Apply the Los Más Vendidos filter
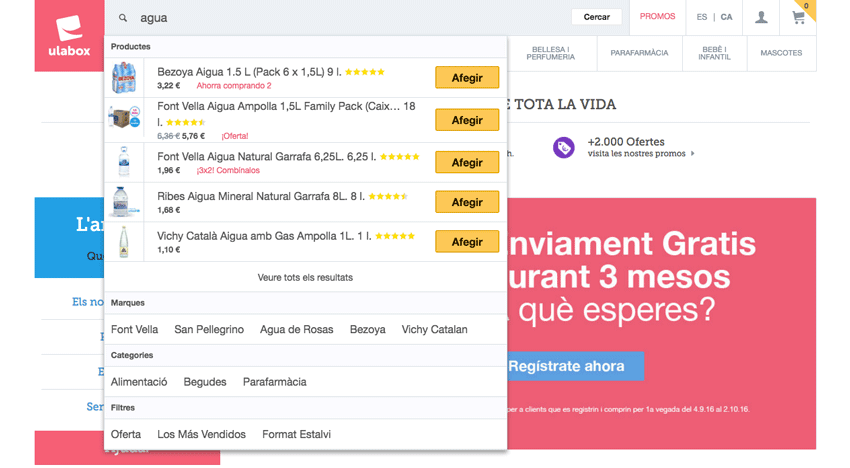This screenshot has height=468, width=850. [201, 434]
